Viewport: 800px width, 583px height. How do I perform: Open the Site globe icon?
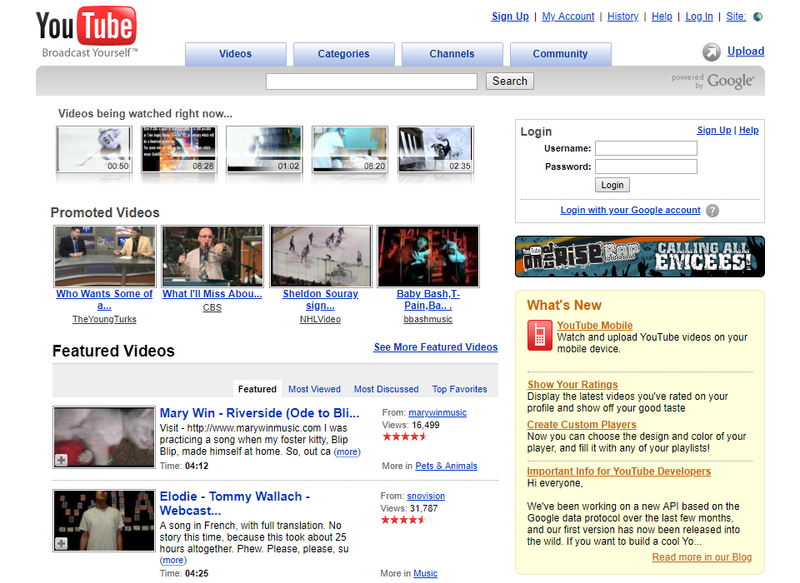click(x=757, y=17)
